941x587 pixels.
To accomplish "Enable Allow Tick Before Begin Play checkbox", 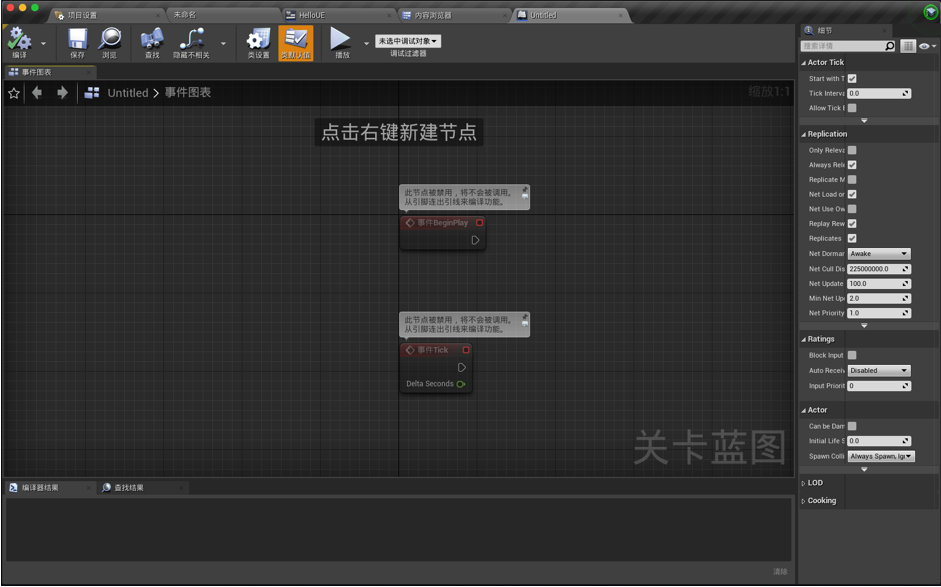I will (852, 108).
